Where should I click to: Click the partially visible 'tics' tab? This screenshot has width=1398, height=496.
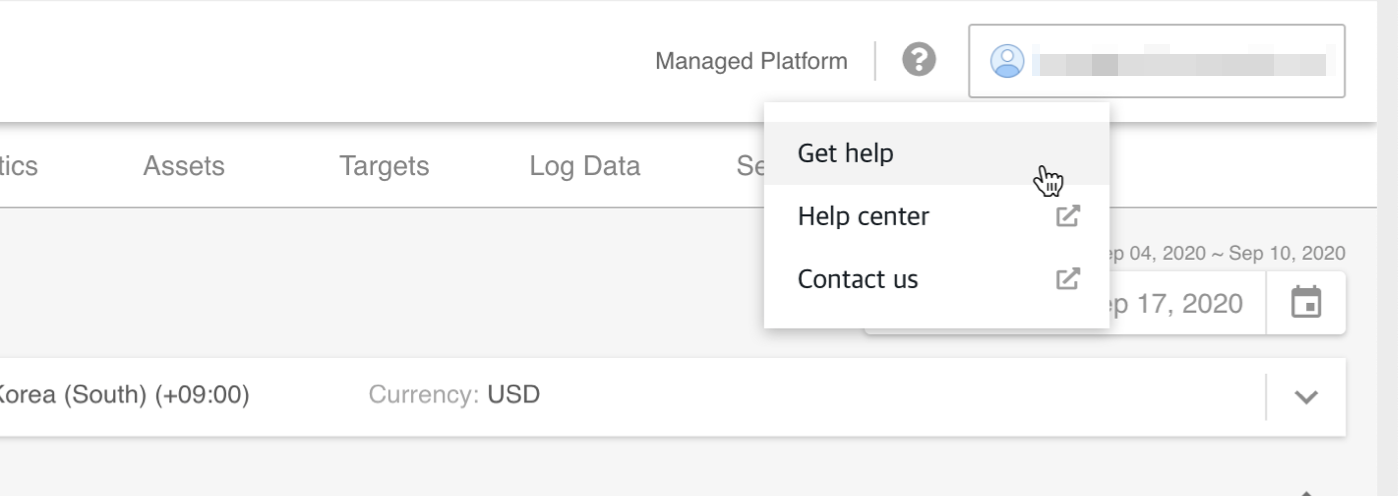18,166
